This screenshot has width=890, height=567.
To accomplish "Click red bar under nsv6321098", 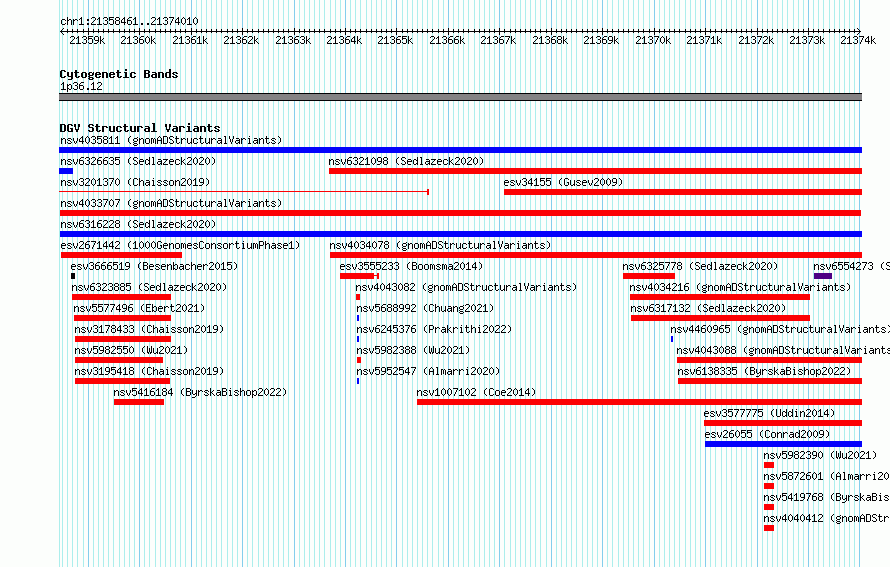I will 595,171.
